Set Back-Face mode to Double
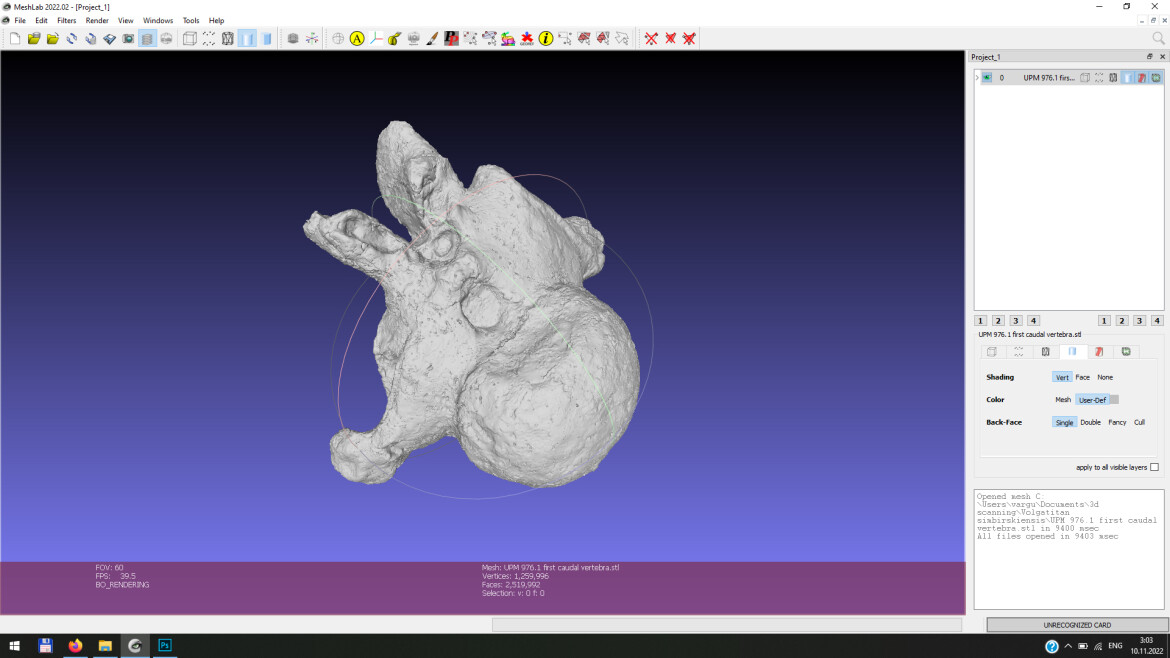 (x=1090, y=422)
